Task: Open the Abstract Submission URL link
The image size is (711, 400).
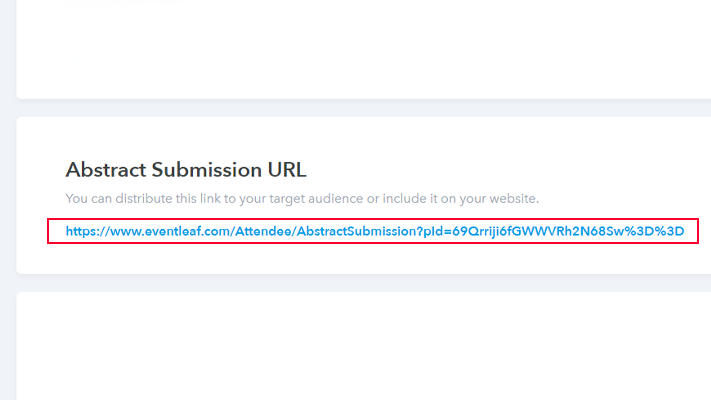Action: [x=374, y=232]
